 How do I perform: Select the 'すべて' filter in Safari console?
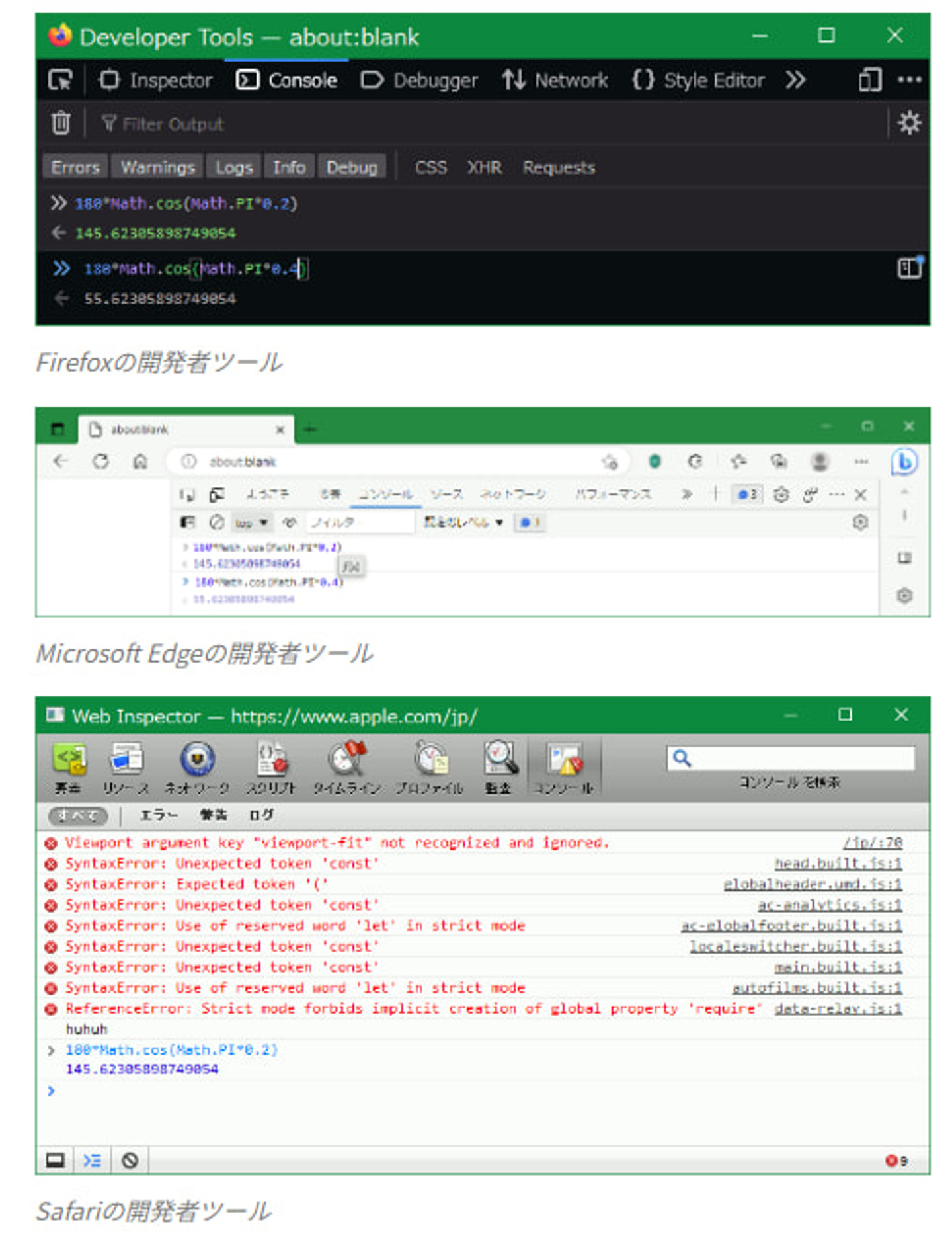click(x=78, y=815)
